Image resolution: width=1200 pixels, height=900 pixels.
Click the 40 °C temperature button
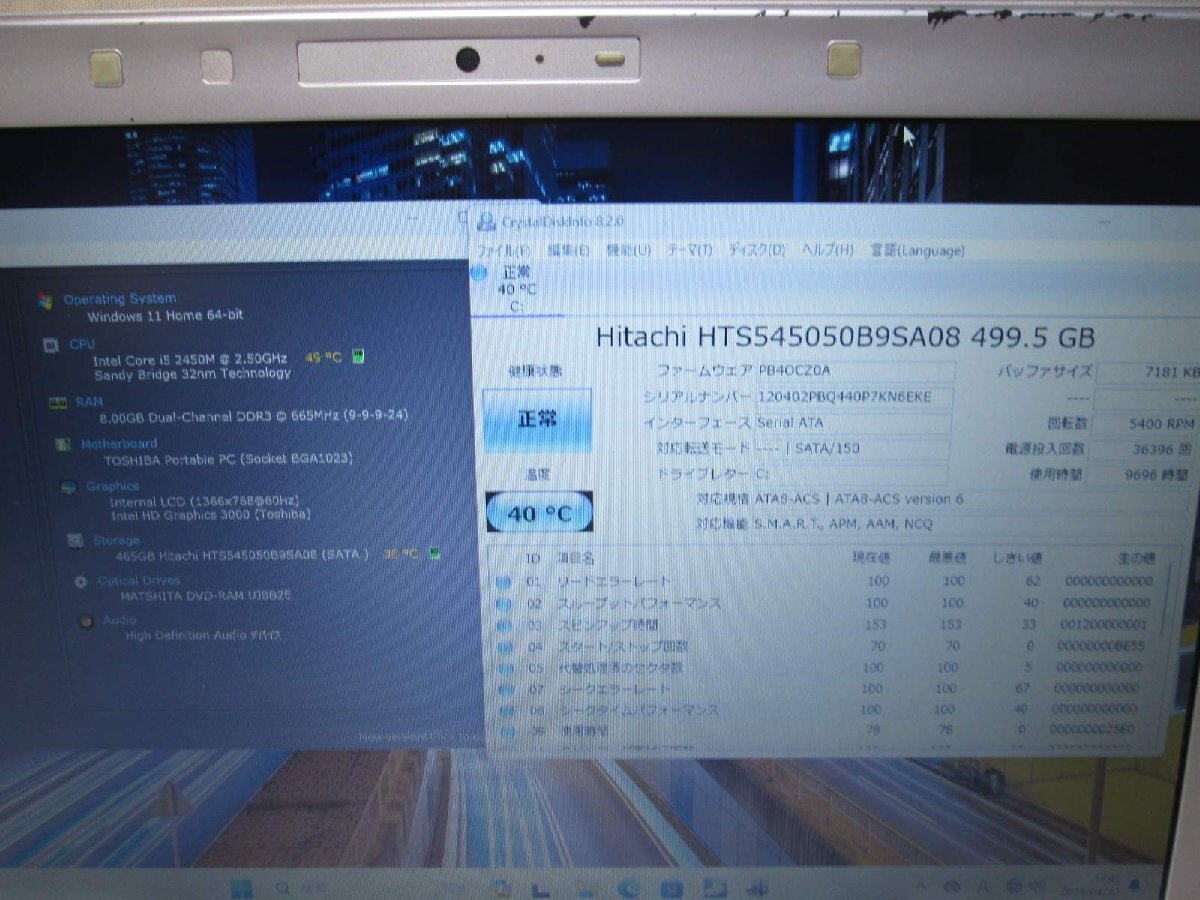click(539, 513)
